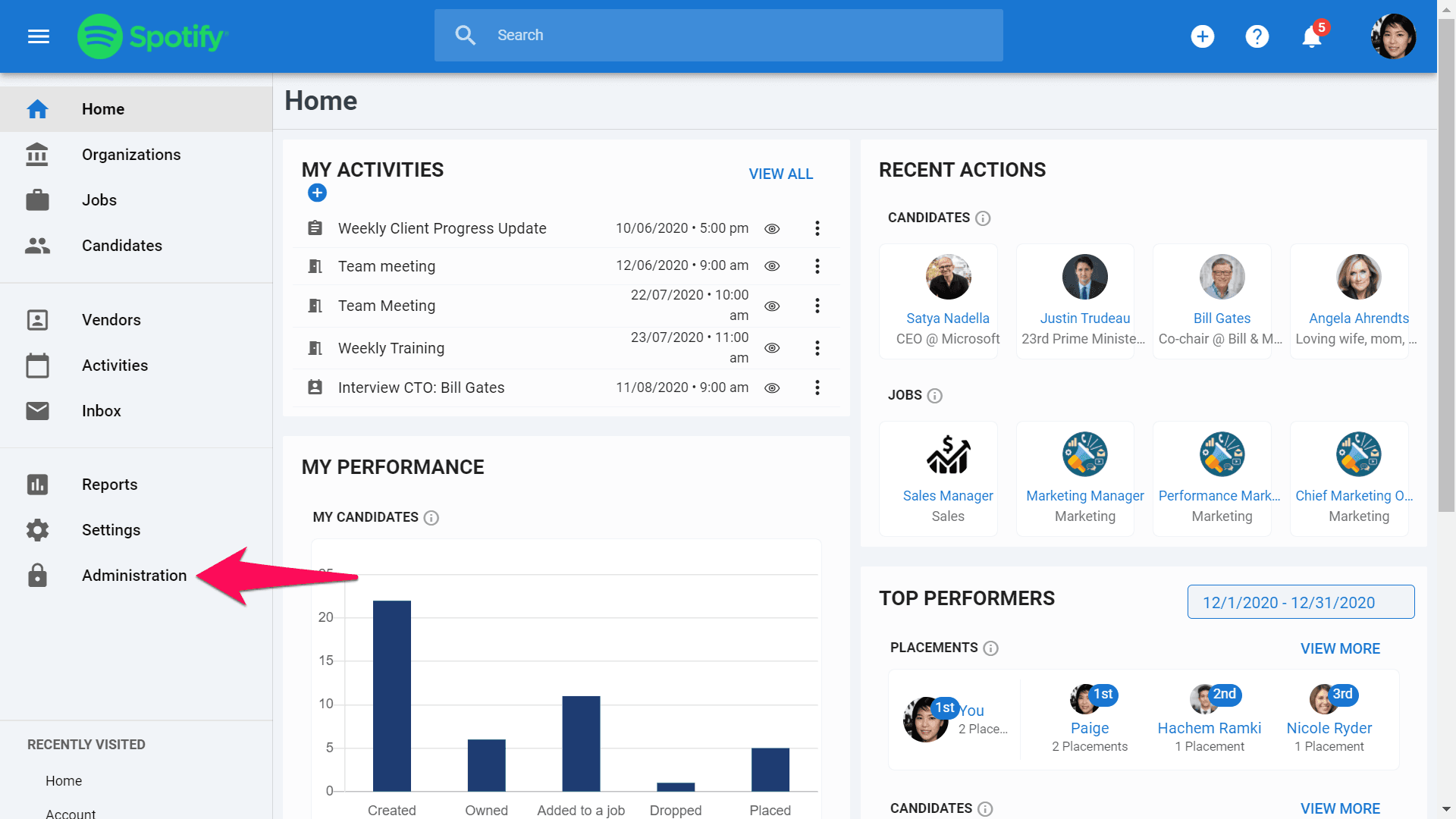Viewport: 1456px width, 819px height.
Task: Click VIEW ALL in My Activities
Action: 781,174
